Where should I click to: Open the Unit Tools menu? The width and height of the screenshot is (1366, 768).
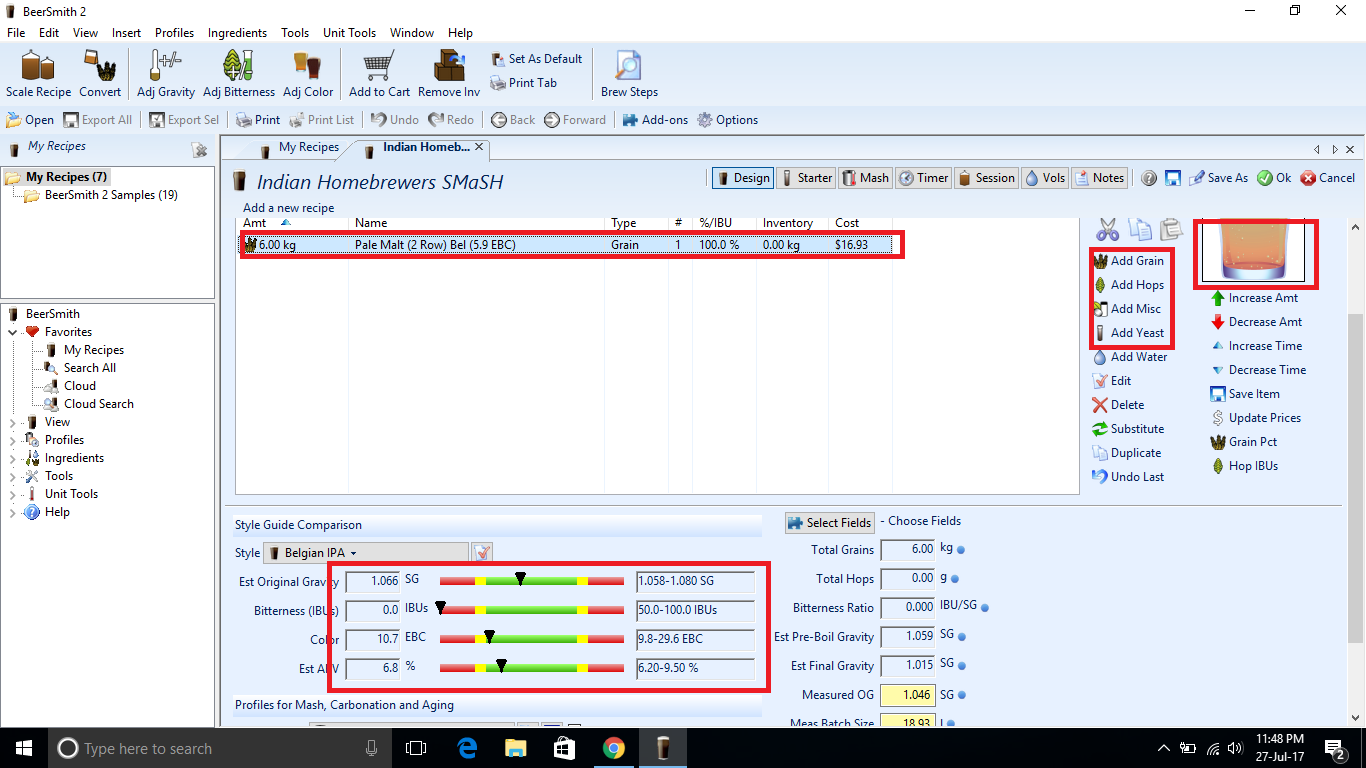point(349,33)
